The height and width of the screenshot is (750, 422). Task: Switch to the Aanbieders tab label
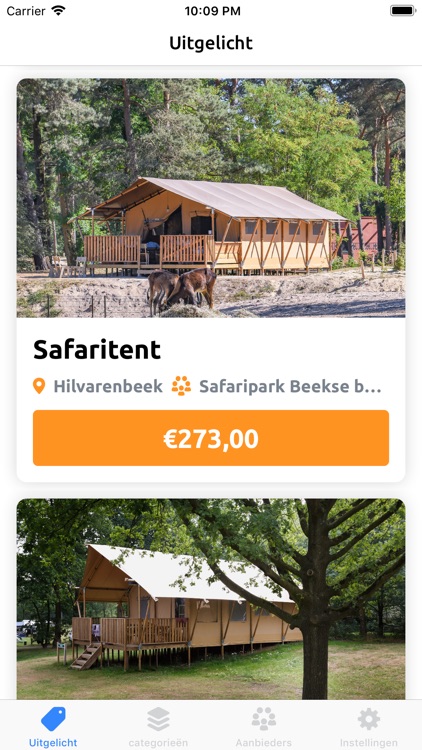point(264,743)
